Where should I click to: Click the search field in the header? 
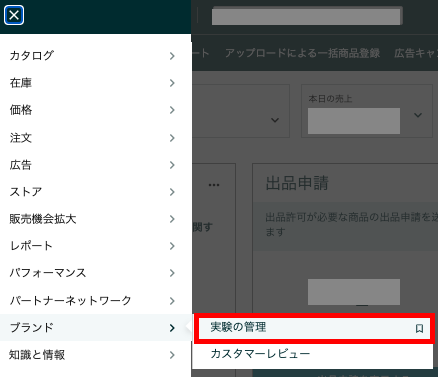306,16
